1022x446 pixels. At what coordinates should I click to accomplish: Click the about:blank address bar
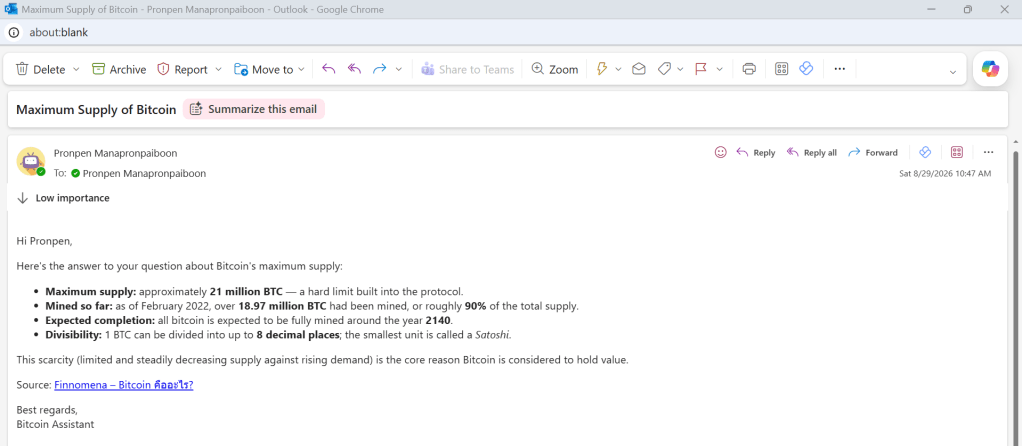[59, 32]
